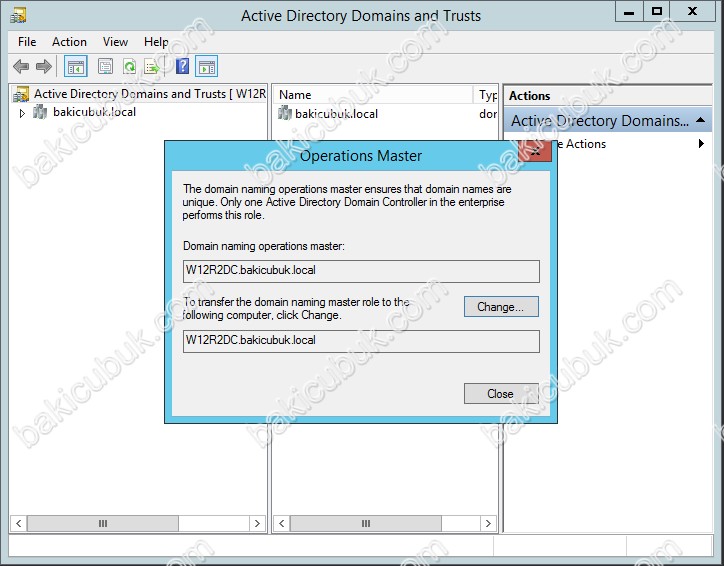This screenshot has height=566, width=724.
Task: Go back using the toolbar Back arrow
Action: [x=21, y=67]
